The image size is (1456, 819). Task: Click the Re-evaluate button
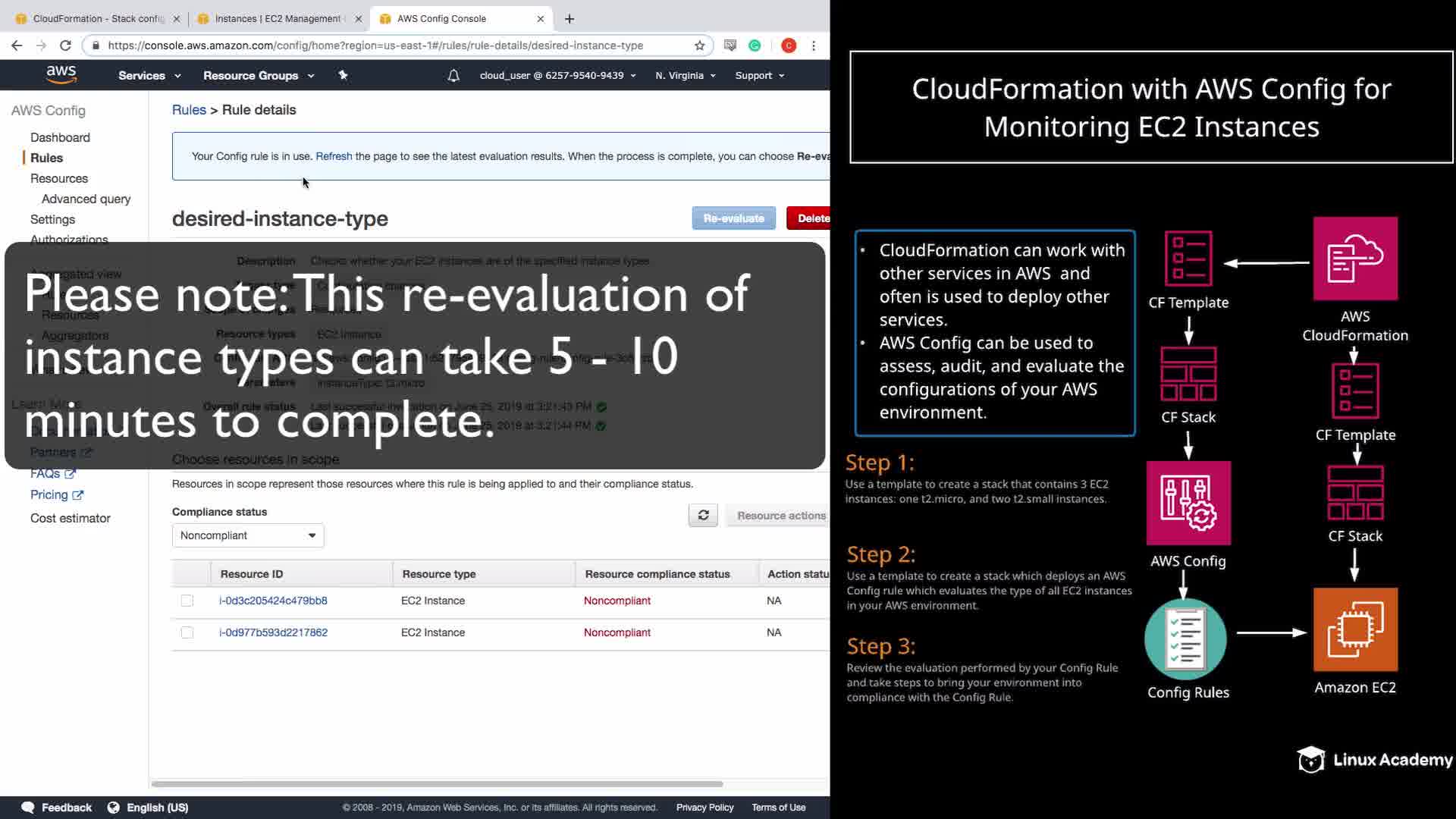733,218
